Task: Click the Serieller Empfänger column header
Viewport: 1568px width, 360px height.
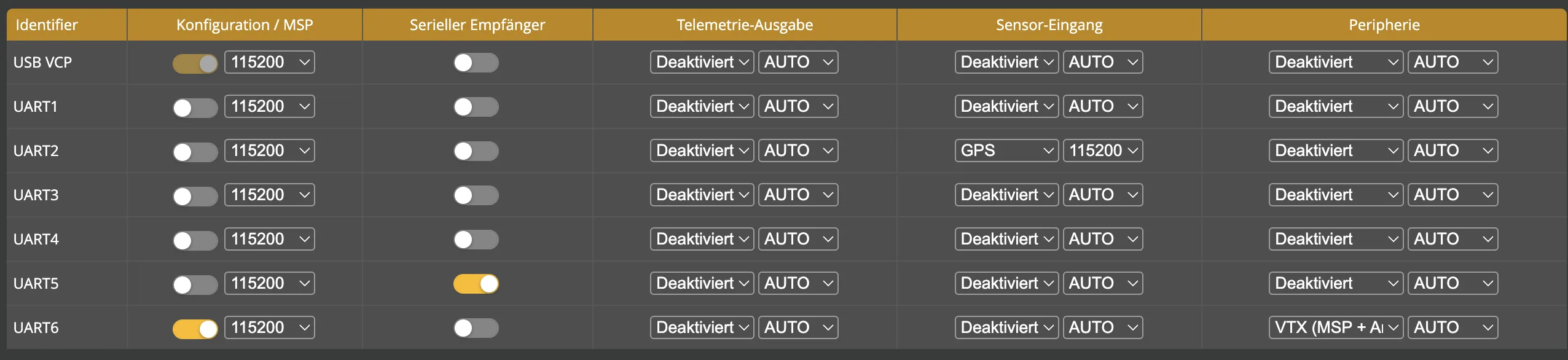Action: pyautogui.click(x=477, y=25)
